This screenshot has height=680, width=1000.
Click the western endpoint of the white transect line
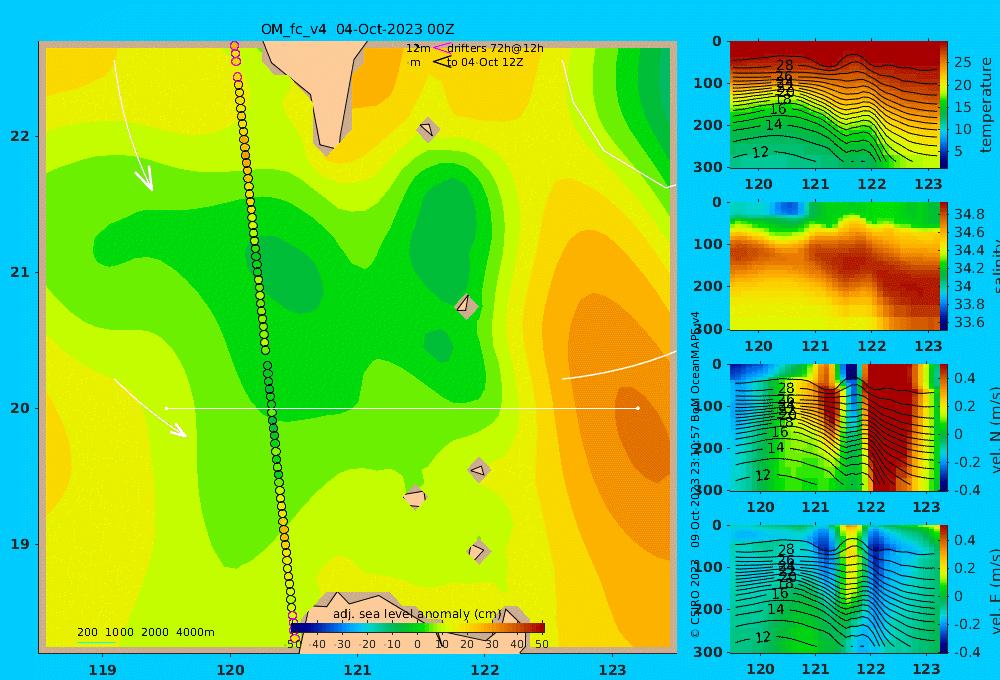point(166,408)
